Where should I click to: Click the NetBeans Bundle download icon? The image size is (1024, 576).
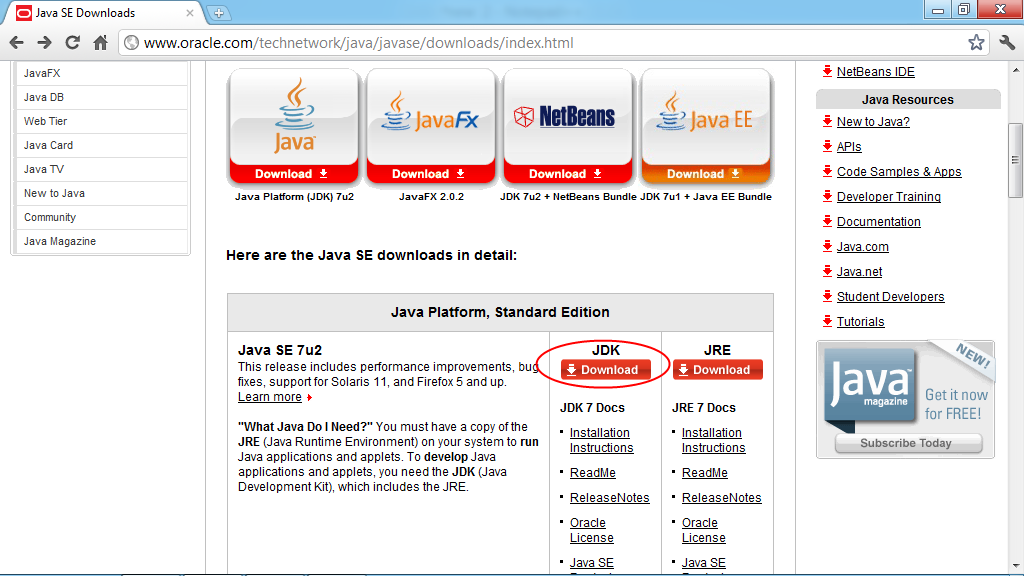(x=568, y=126)
